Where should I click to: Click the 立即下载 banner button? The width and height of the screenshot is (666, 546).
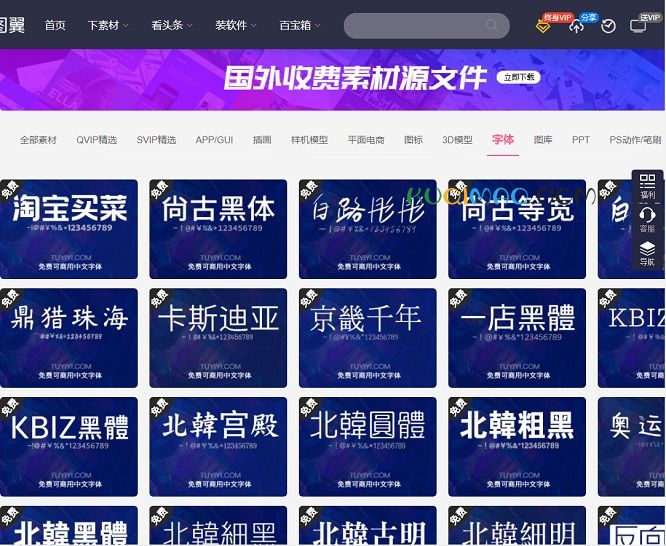[519, 77]
